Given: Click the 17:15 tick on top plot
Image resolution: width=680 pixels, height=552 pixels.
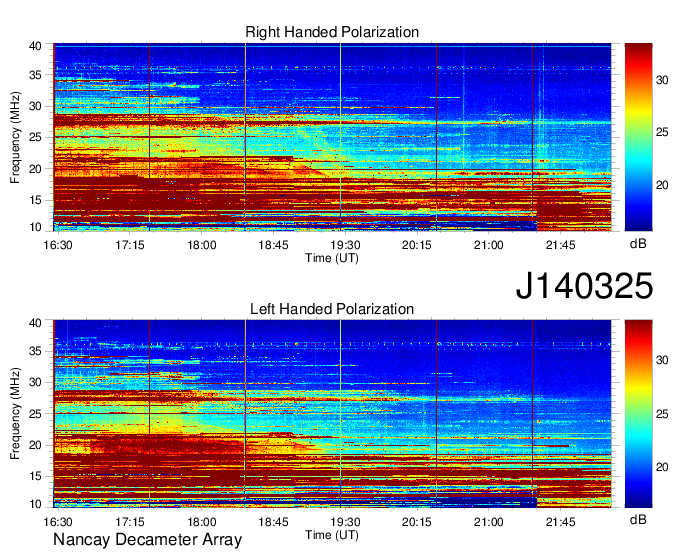Looking at the screenshot, I should tap(130, 245).
